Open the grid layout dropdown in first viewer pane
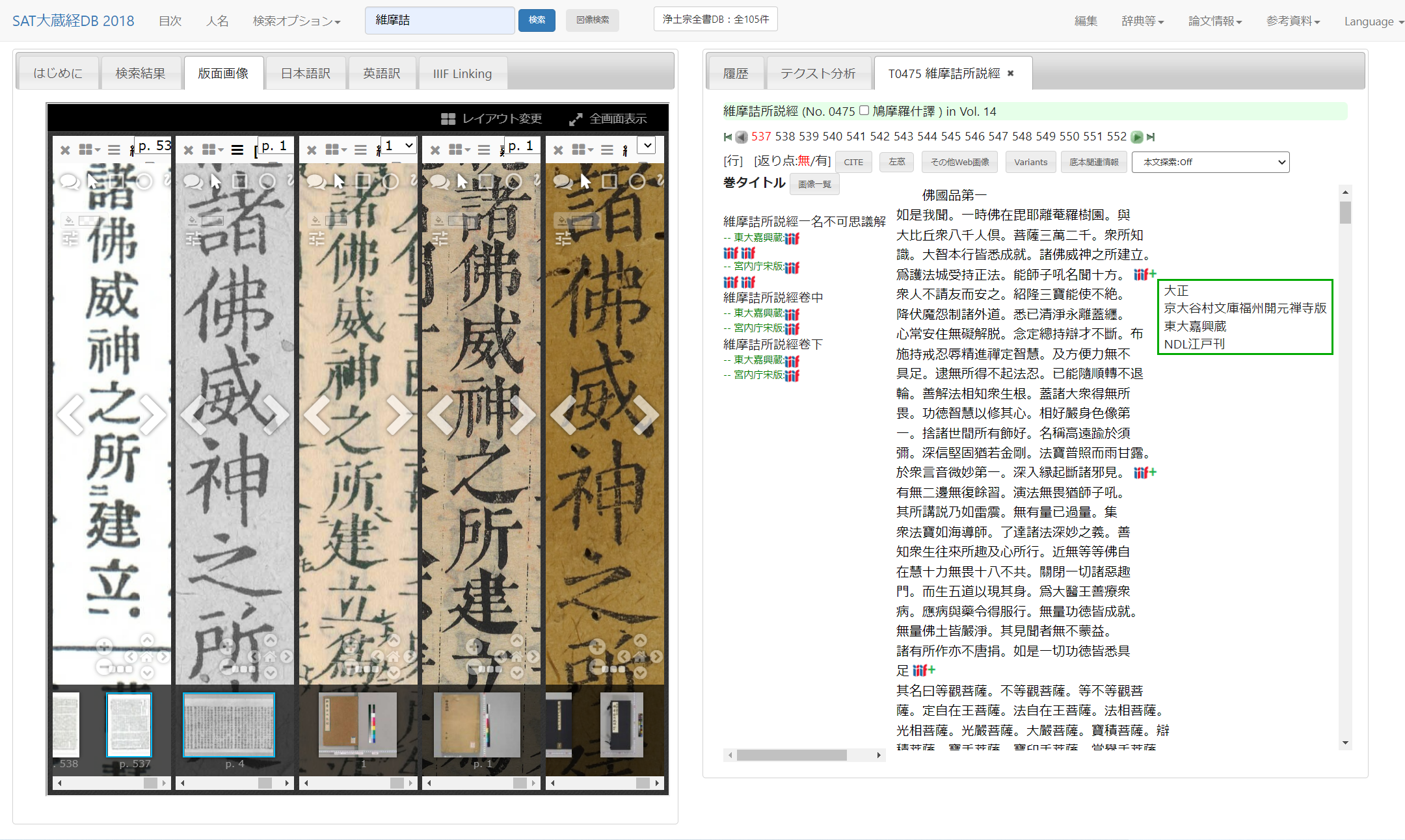The width and height of the screenshot is (1405, 840). 90,150
